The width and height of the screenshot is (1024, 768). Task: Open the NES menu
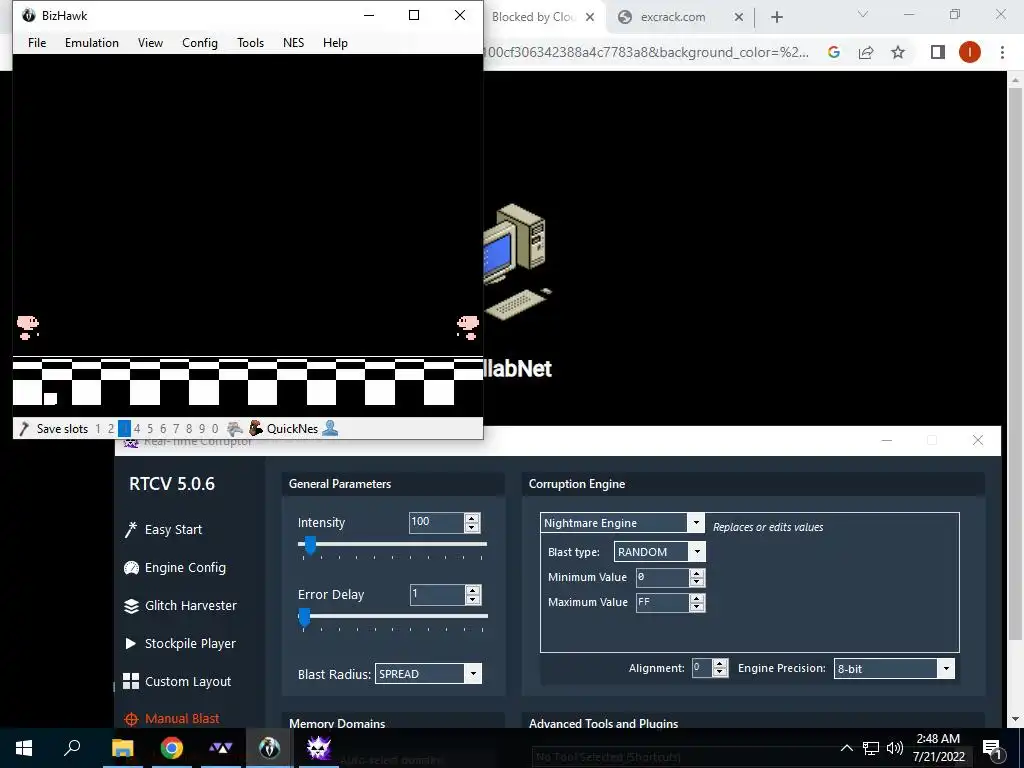(293, 42)
